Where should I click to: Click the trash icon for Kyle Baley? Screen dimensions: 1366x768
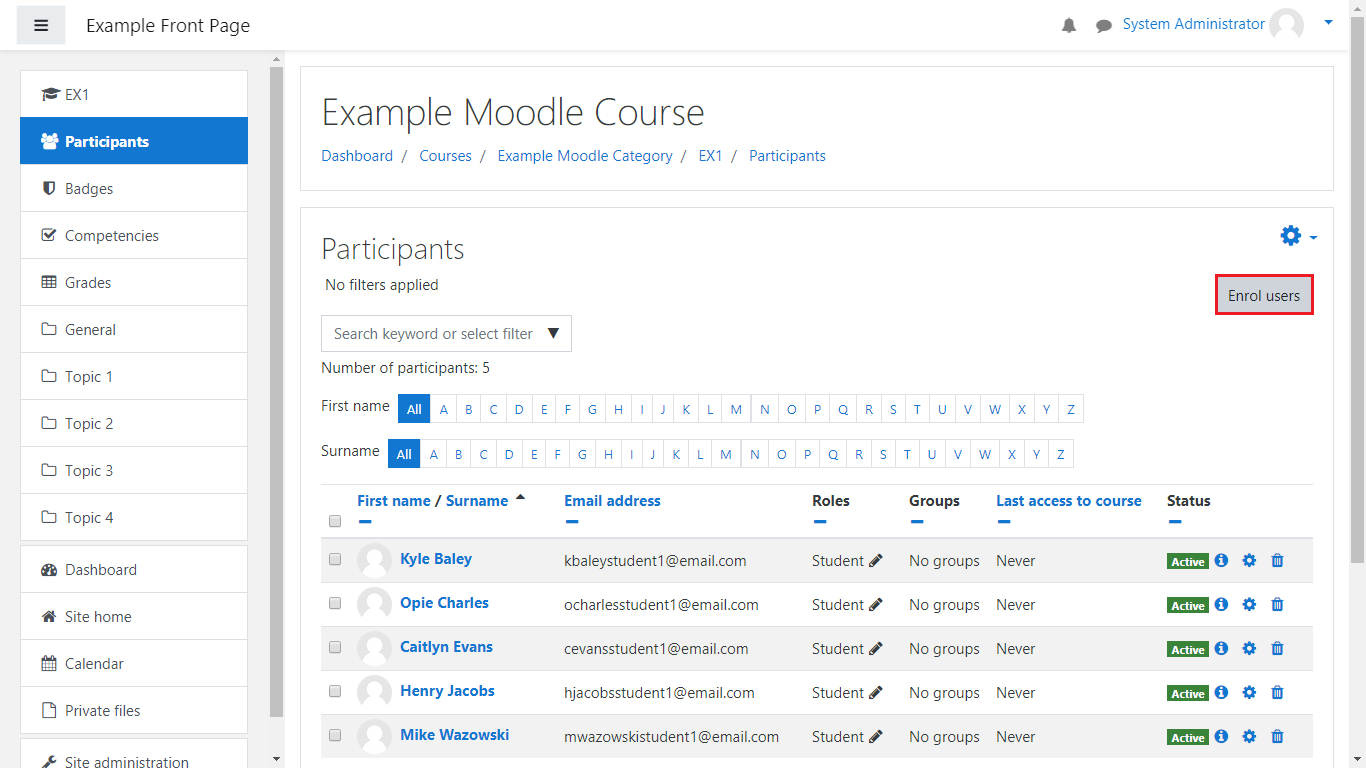point(1277,561)
